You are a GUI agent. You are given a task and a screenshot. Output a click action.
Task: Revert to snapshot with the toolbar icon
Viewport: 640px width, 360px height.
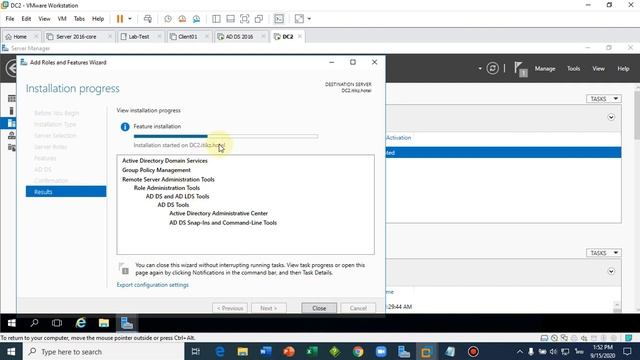(x=182, y=19)
